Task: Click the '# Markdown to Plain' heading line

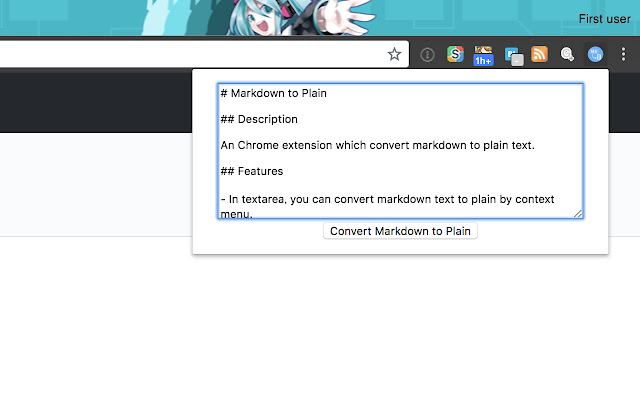Action: [273, 93]
